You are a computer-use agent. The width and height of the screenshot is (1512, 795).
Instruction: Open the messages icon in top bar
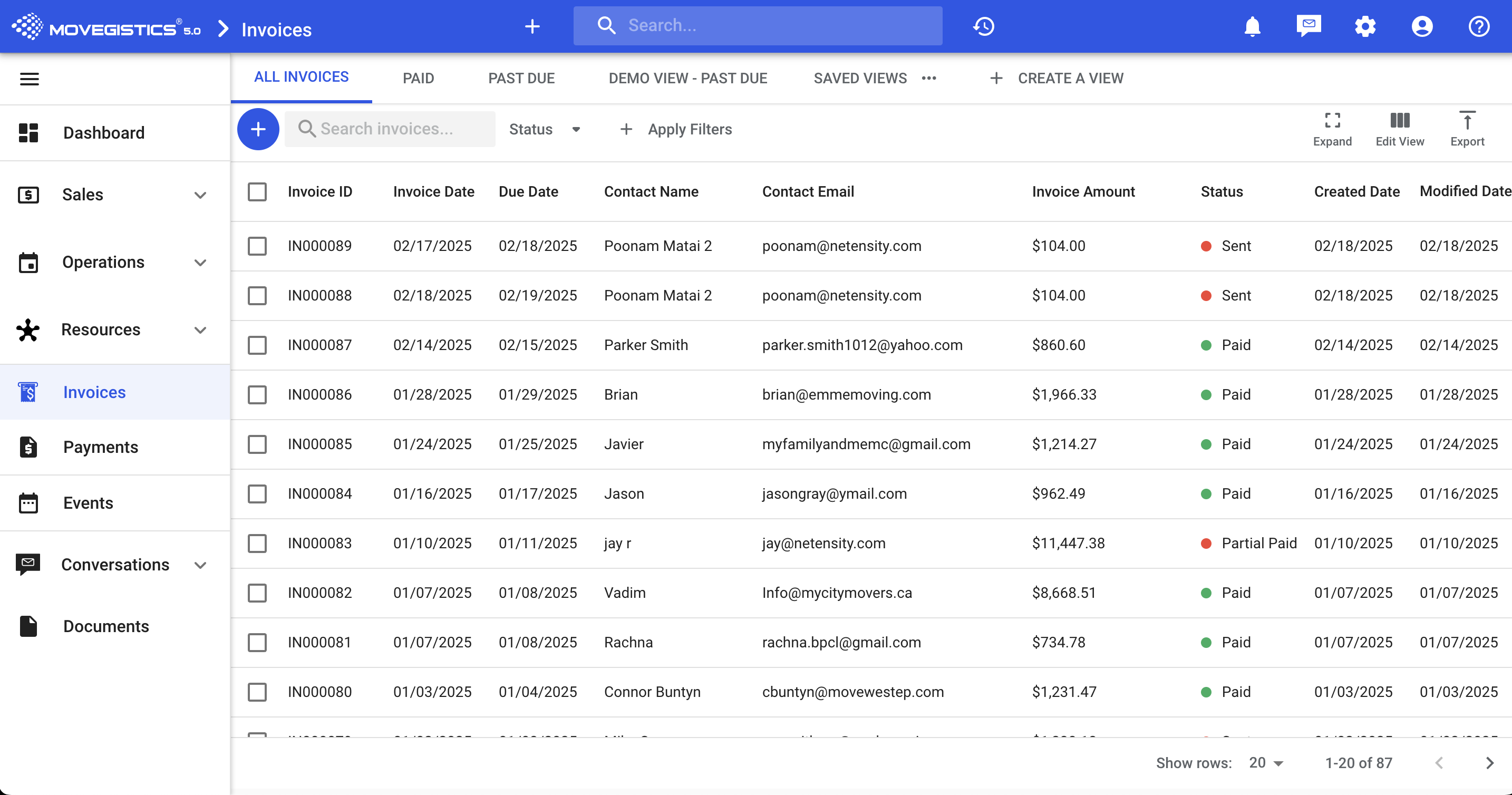[1310, 26]
